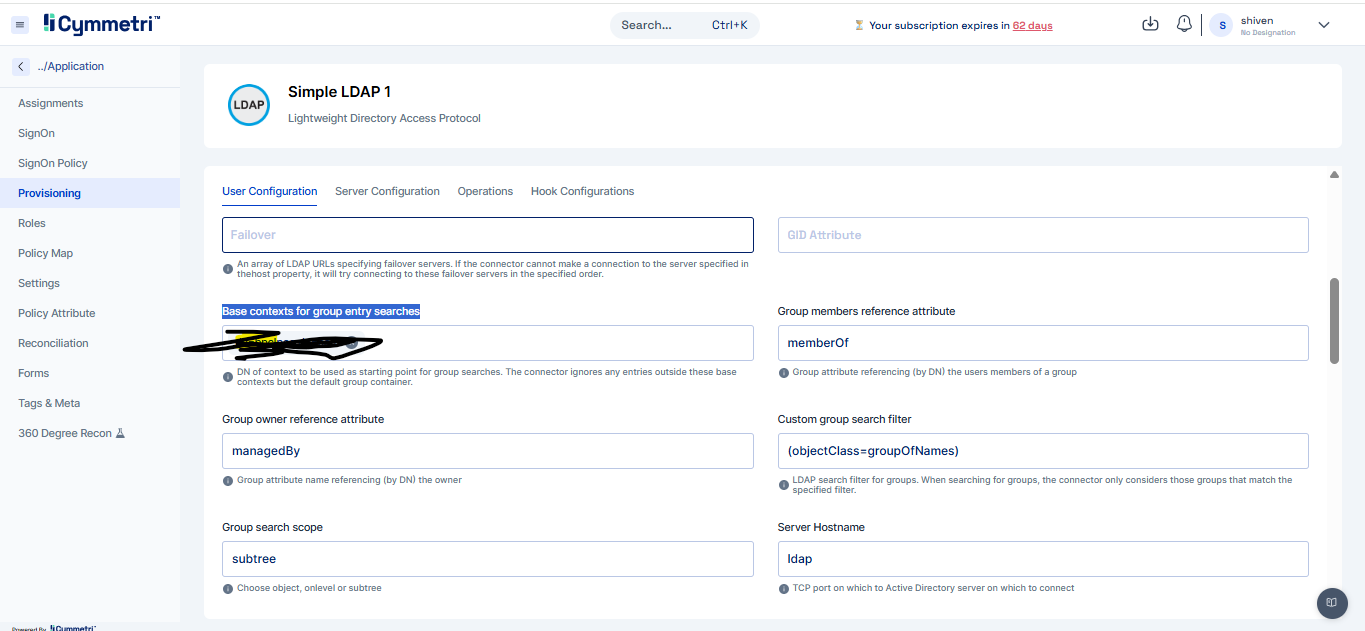Click the Simple LDAP 1 title
This screenshot has width=1365, height=631.
339,92
